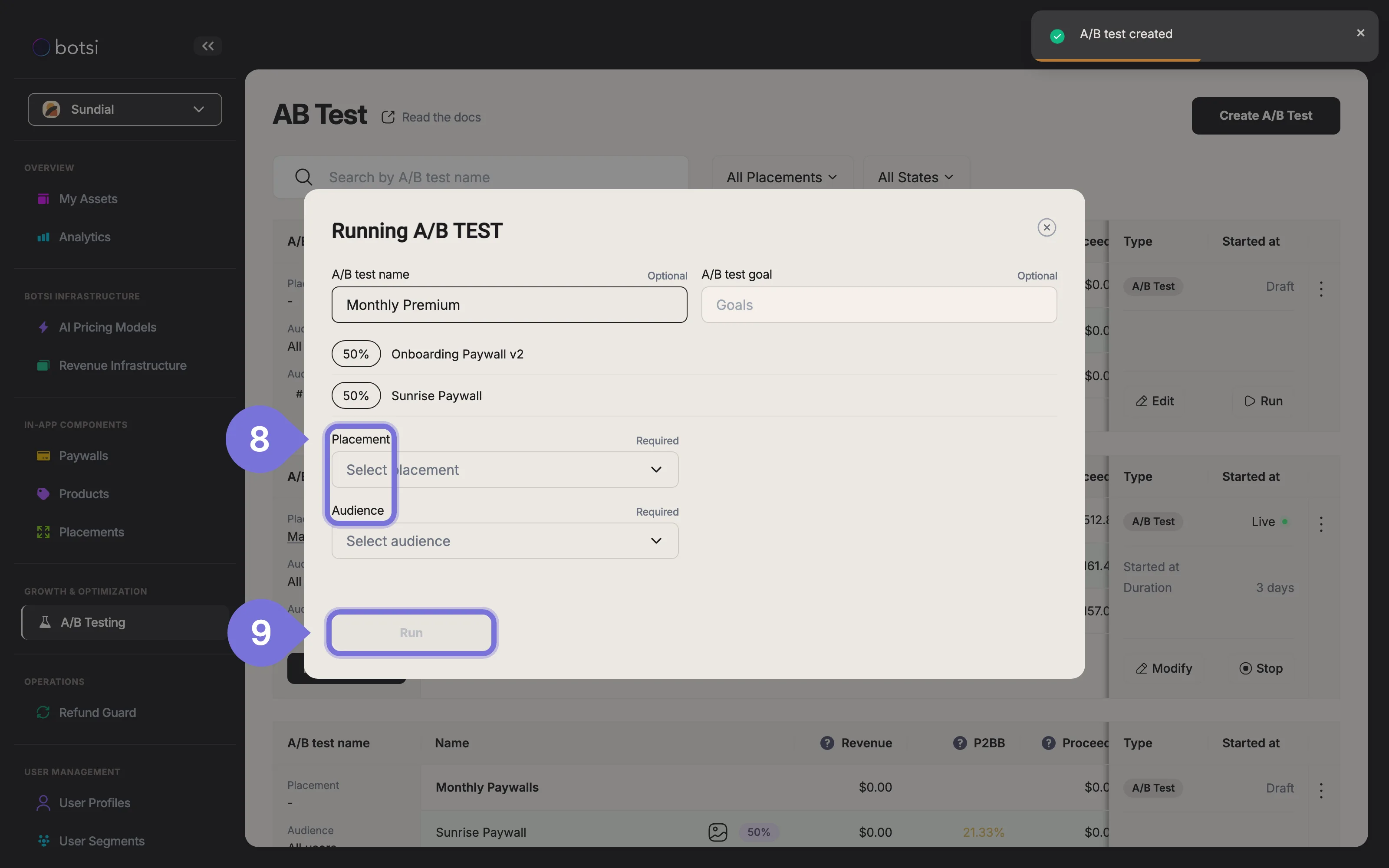The image size is (1389, 868).
Task: Open the Sundial app selector dropdown
Action: click(x=125, y=109)
